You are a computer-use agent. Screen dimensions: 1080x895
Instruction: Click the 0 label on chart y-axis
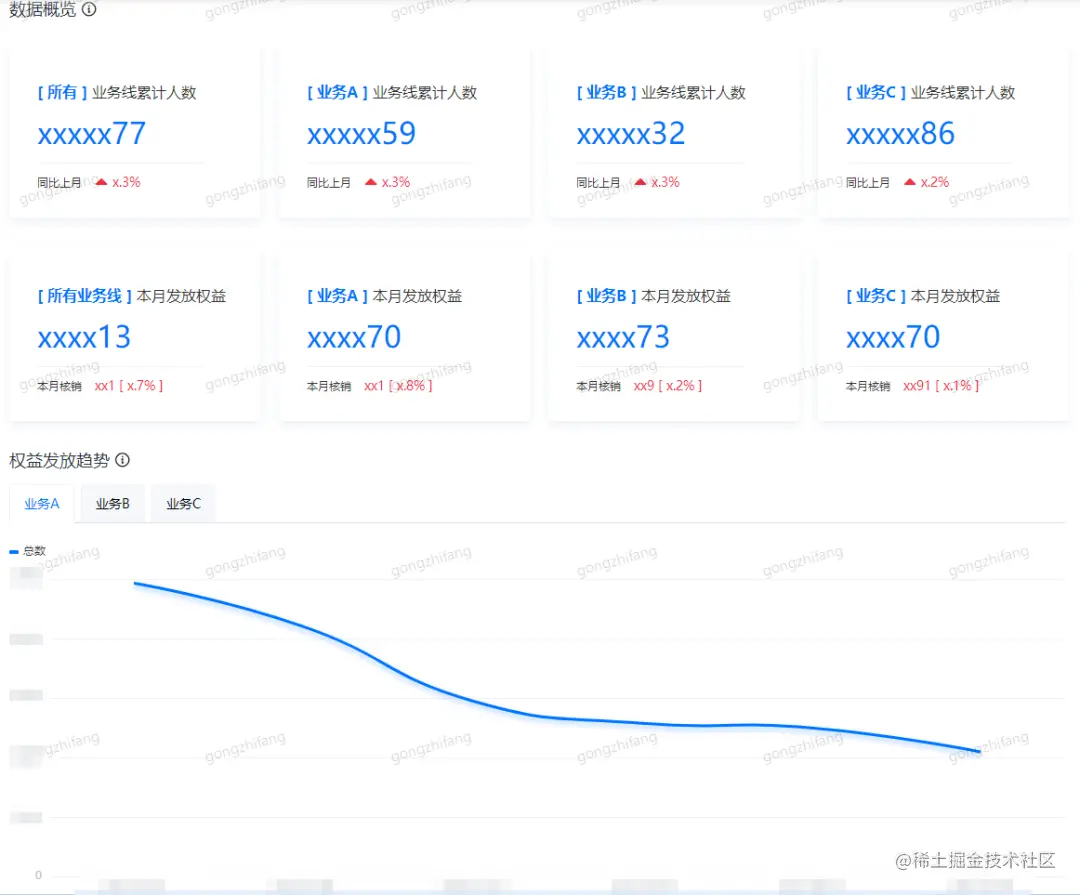pyautogui.click(x=39, y=875)
